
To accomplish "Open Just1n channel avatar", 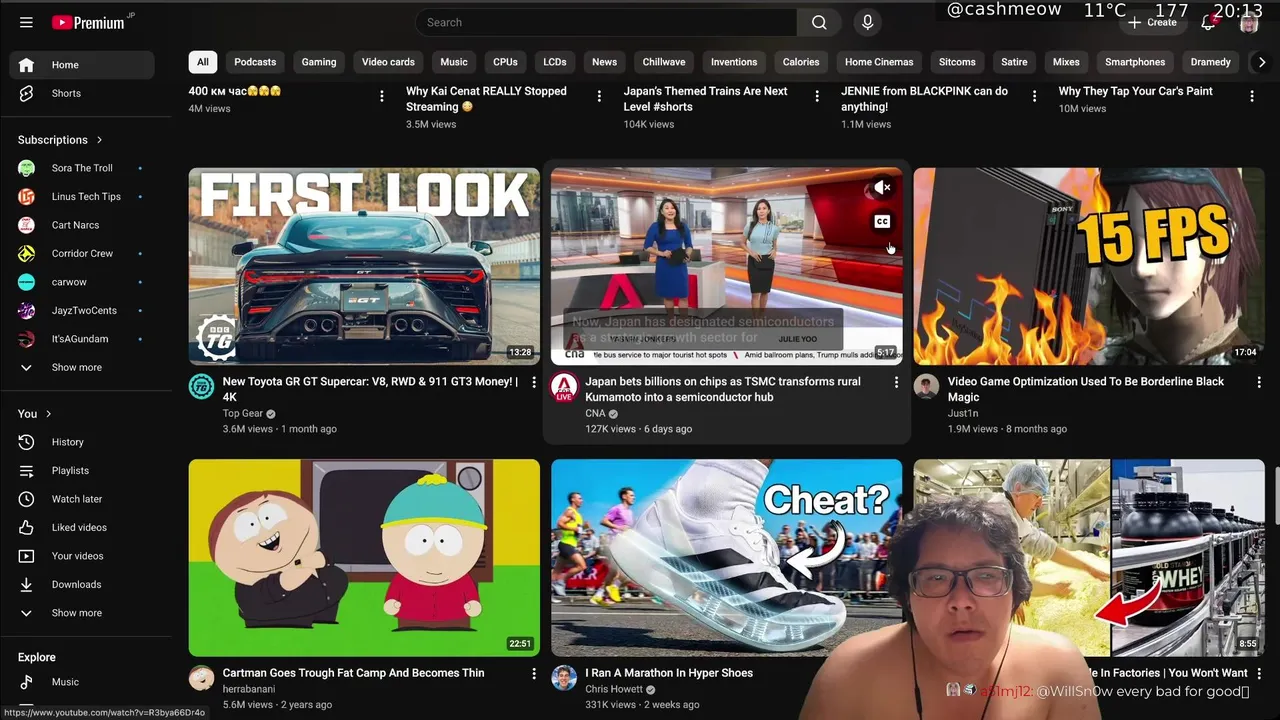I will [x=927, y=387].
